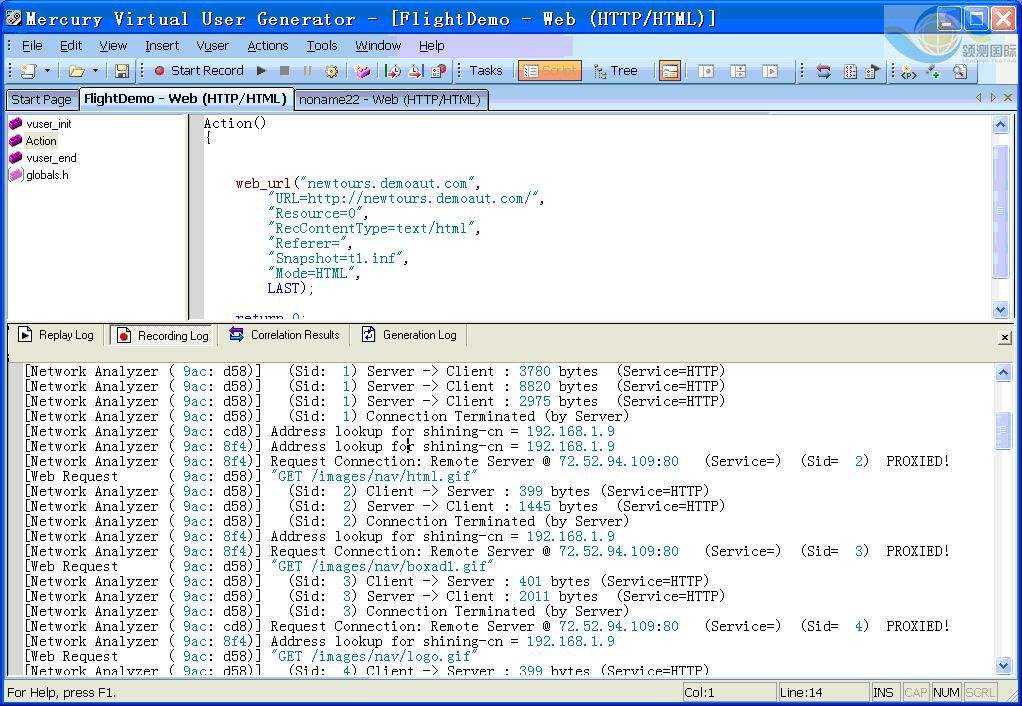
Task: Expand the arrow beside the Open folder icon
Action: point(95,71)
